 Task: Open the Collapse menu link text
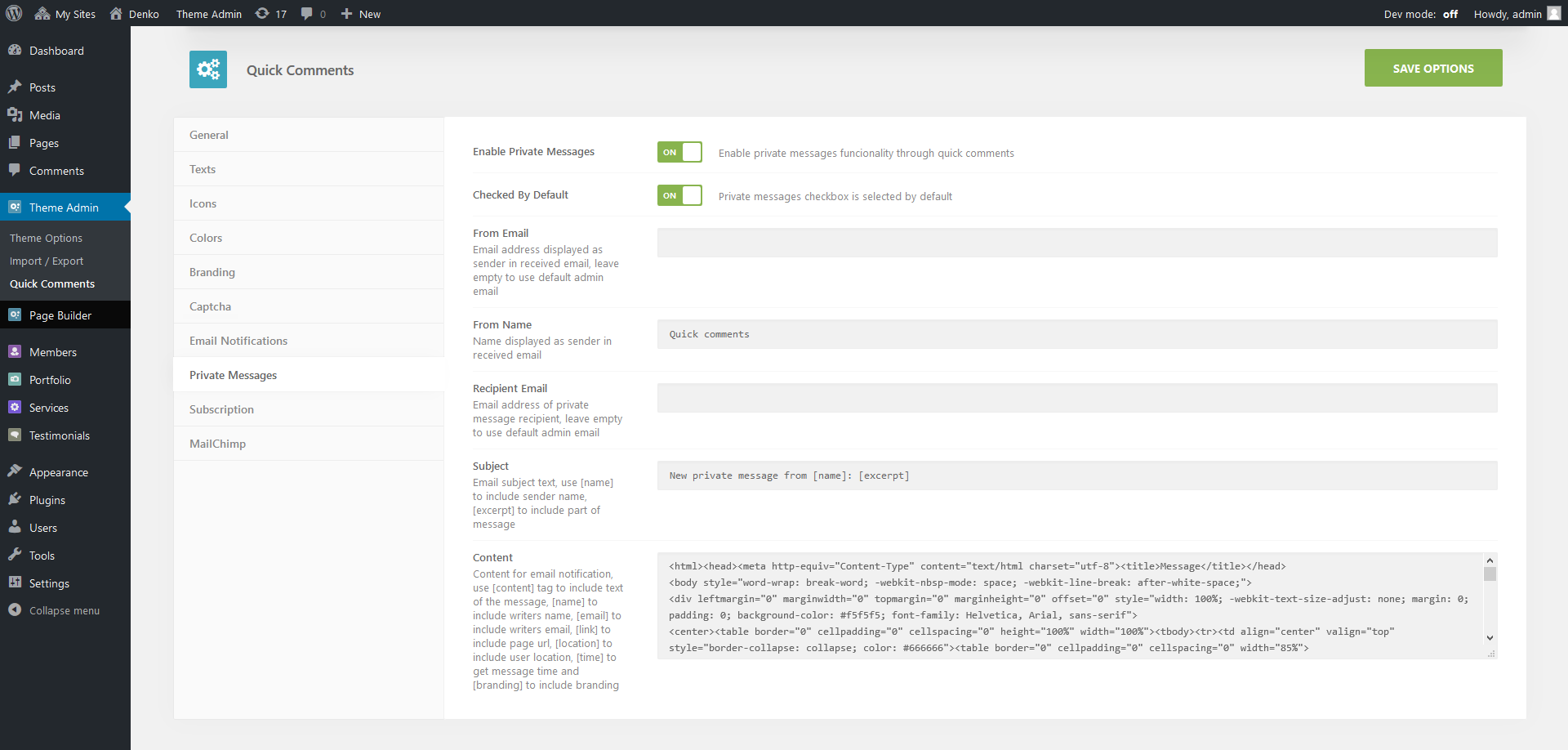[x=65, y=610]
